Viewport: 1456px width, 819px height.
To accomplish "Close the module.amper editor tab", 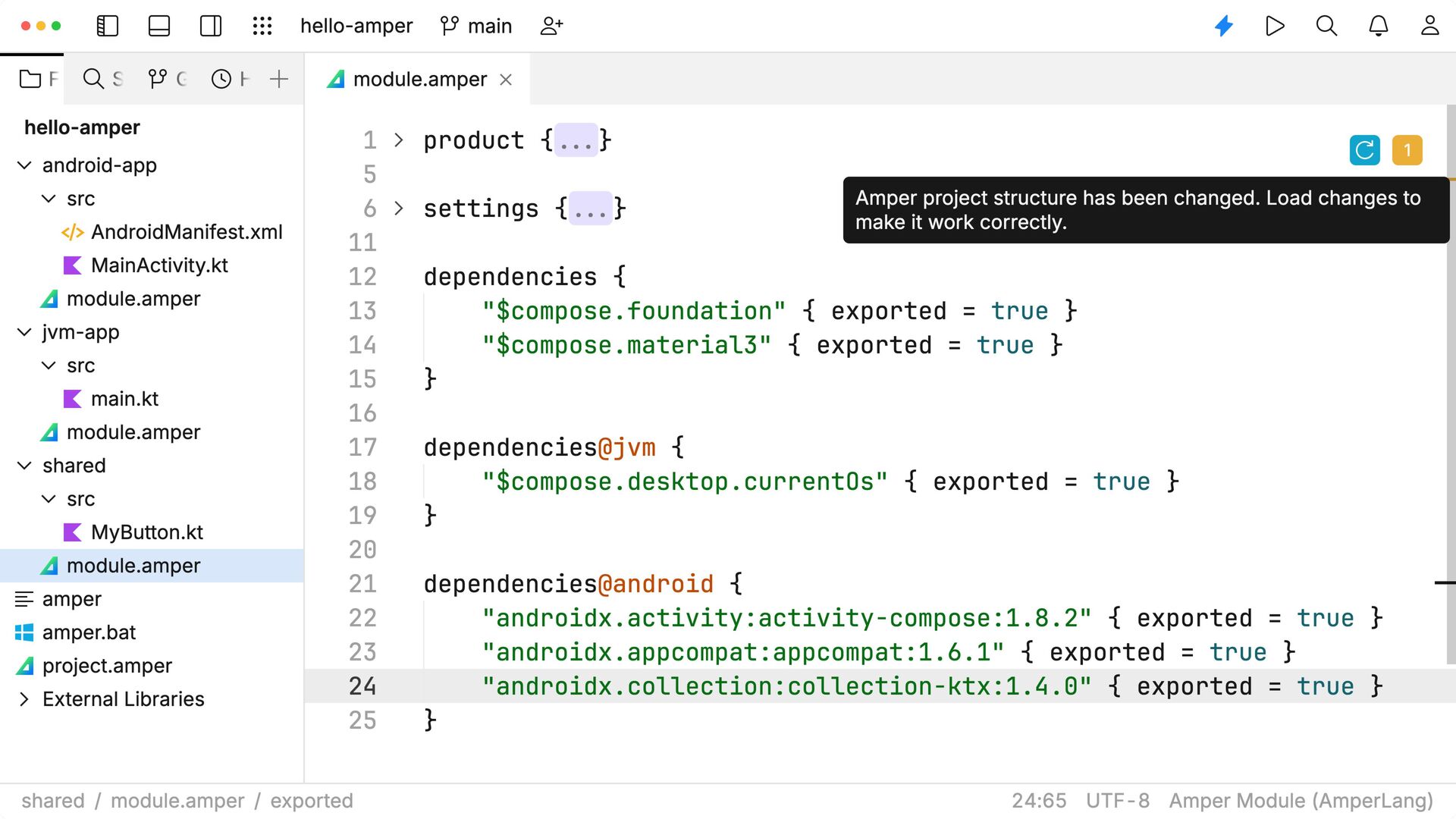I will (x=506, y=80).
